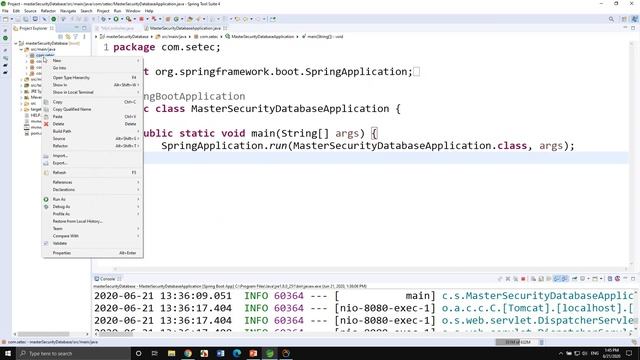Open the Team submenu

coord(93,229)
